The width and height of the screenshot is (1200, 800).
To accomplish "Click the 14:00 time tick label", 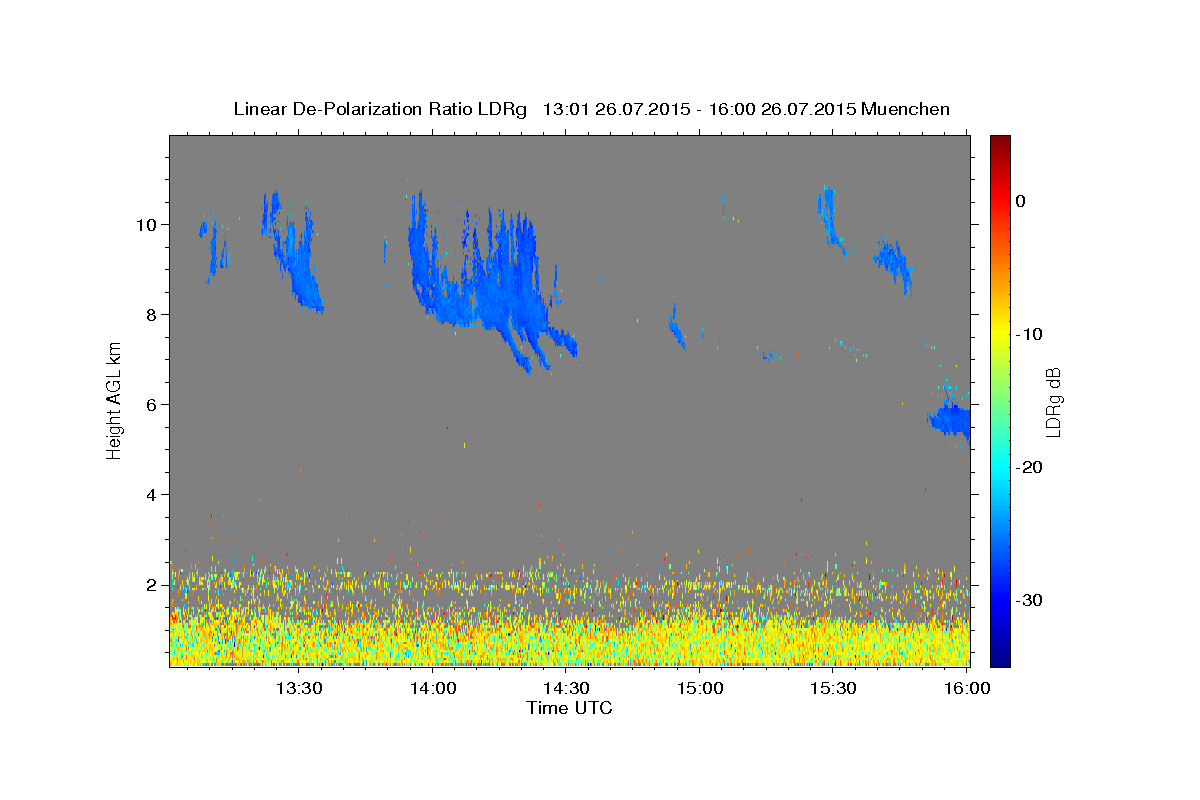I will [433, 688].
